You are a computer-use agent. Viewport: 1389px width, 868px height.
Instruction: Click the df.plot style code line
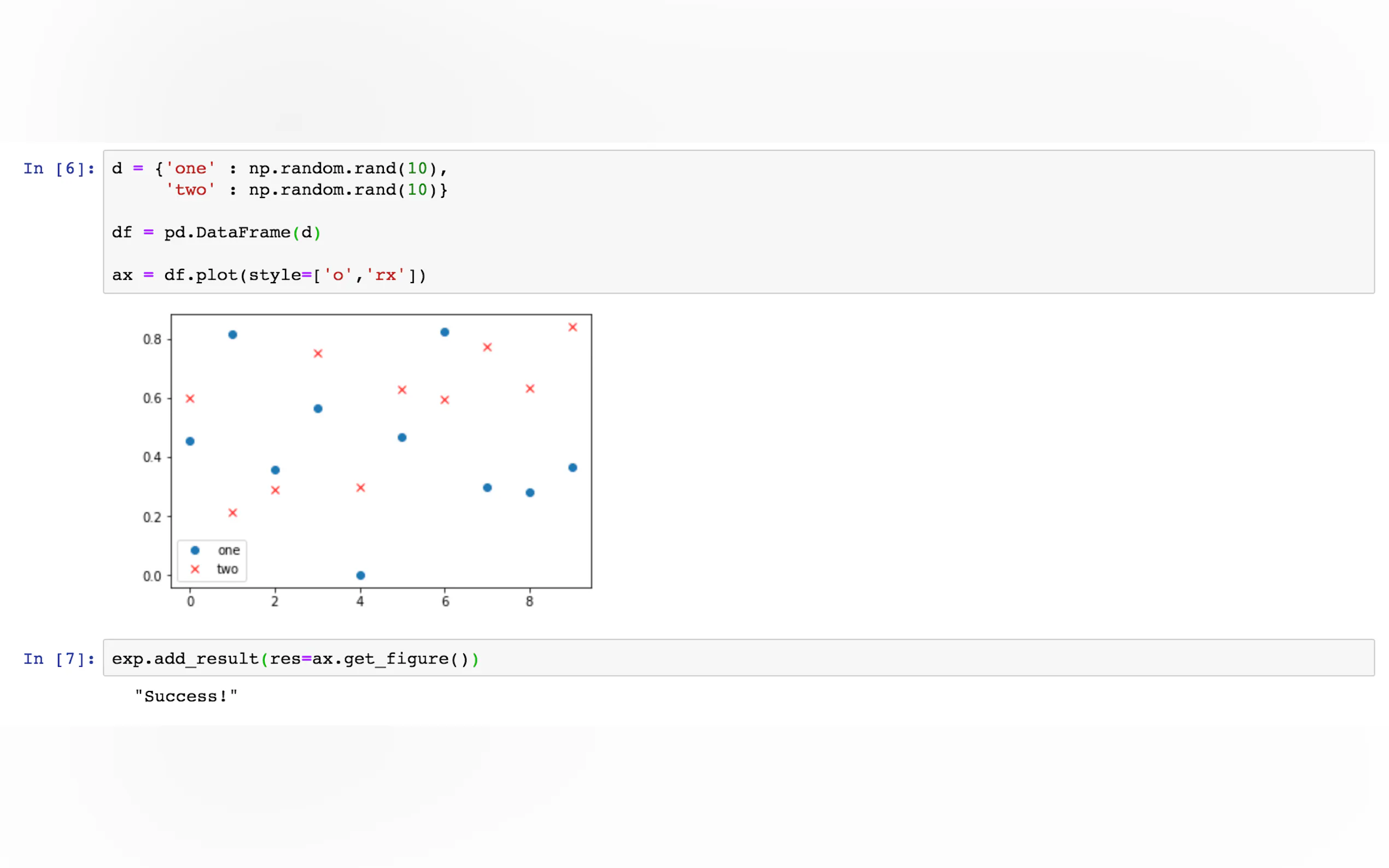coord(269,275)
